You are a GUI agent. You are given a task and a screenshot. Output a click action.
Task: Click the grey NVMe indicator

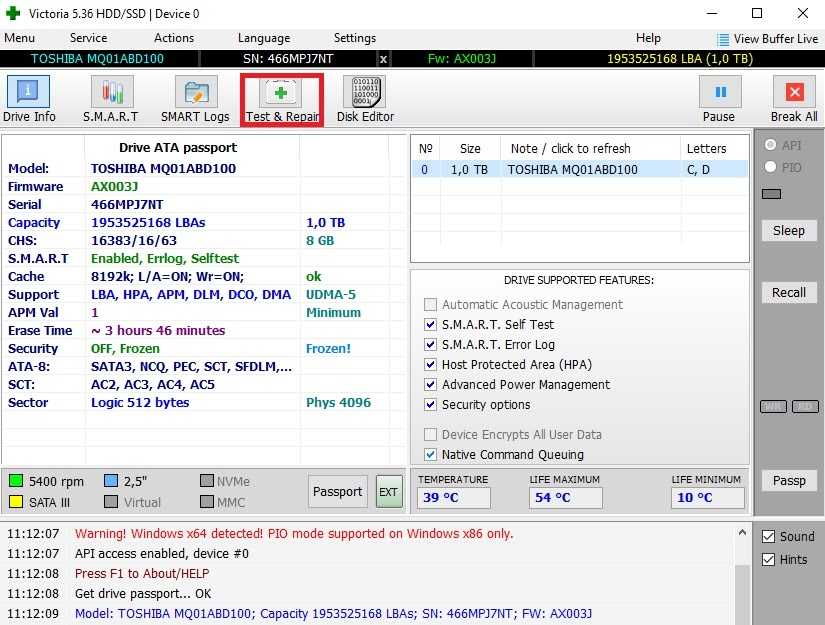coord(207,481)
